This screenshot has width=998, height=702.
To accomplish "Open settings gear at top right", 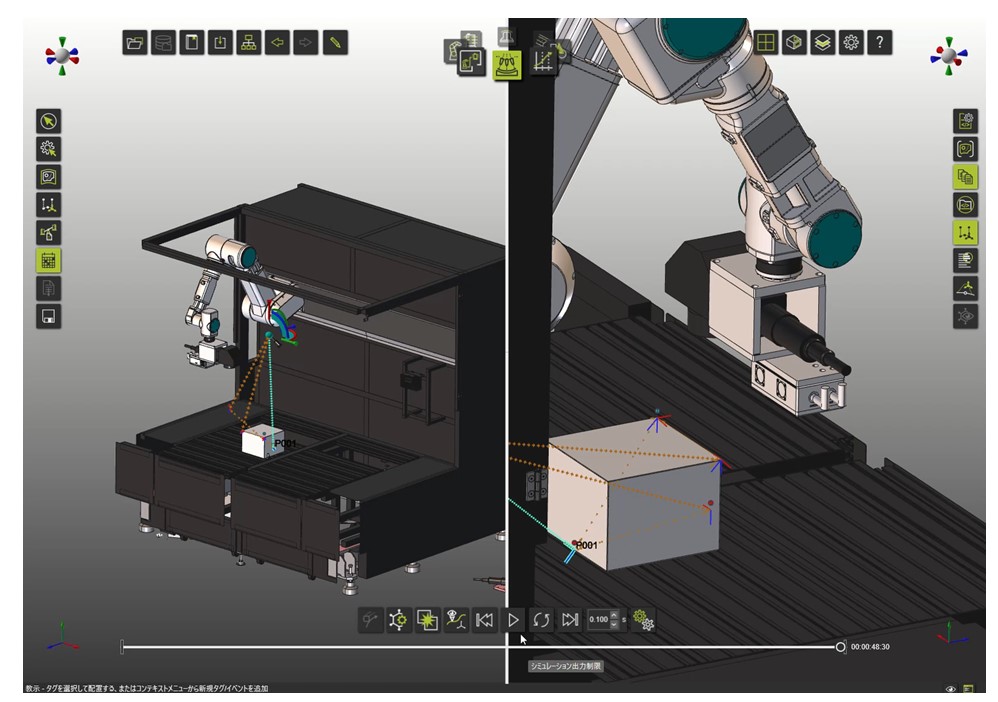I will coord(851,43).
